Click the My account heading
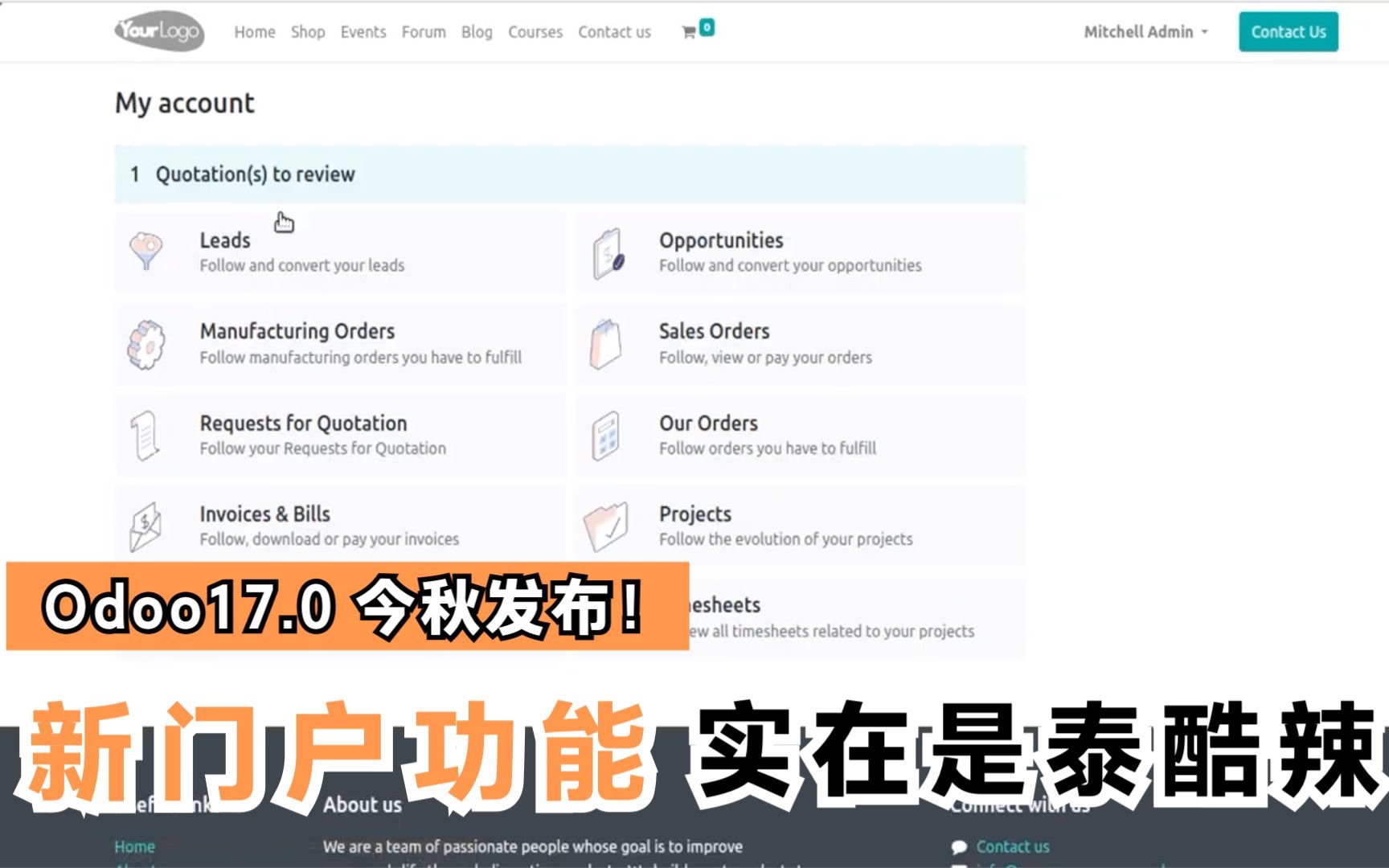This screenshot has height=868, width=1389. (x=185, y=104)
